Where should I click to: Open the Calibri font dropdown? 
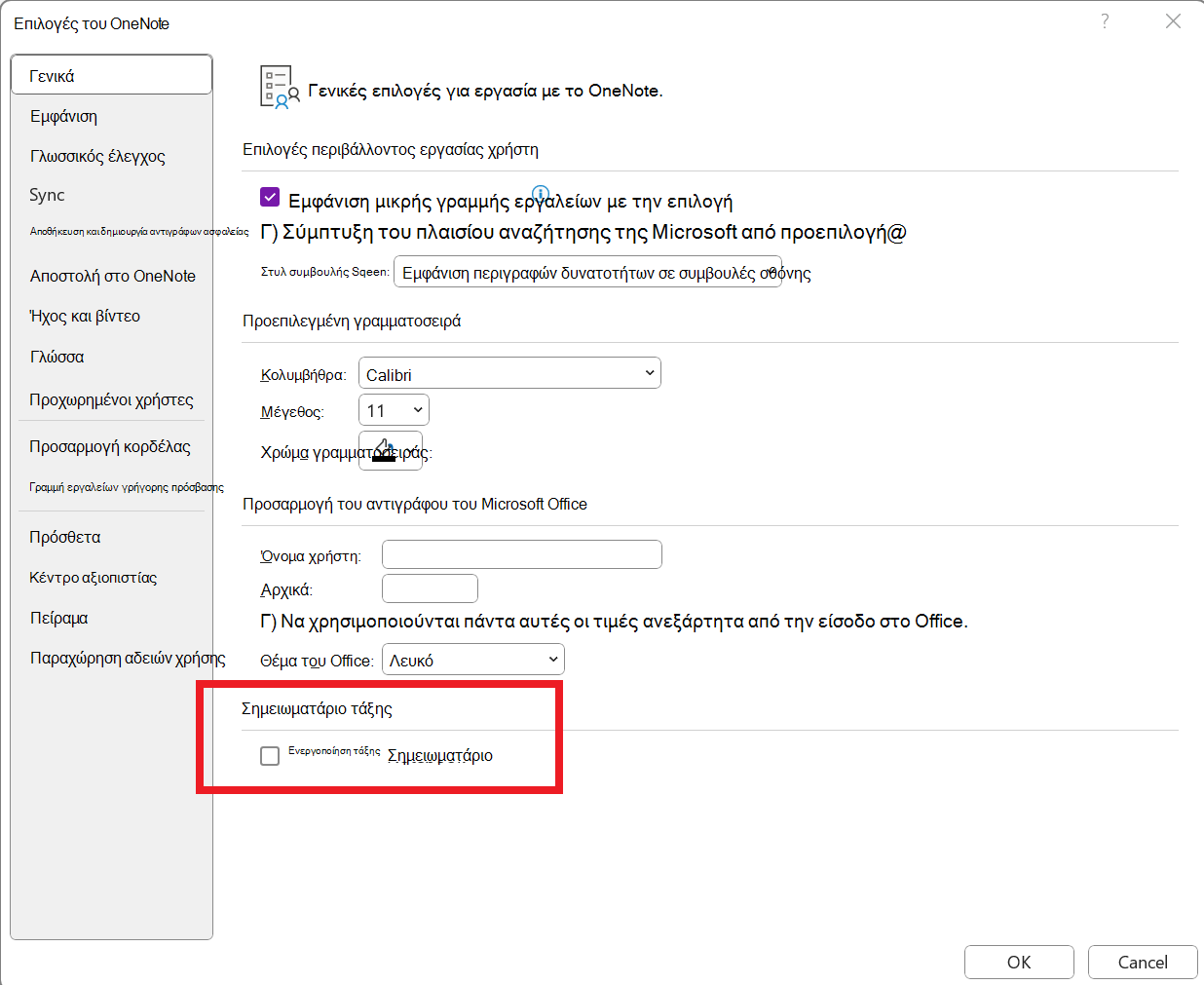coord(509,373)
